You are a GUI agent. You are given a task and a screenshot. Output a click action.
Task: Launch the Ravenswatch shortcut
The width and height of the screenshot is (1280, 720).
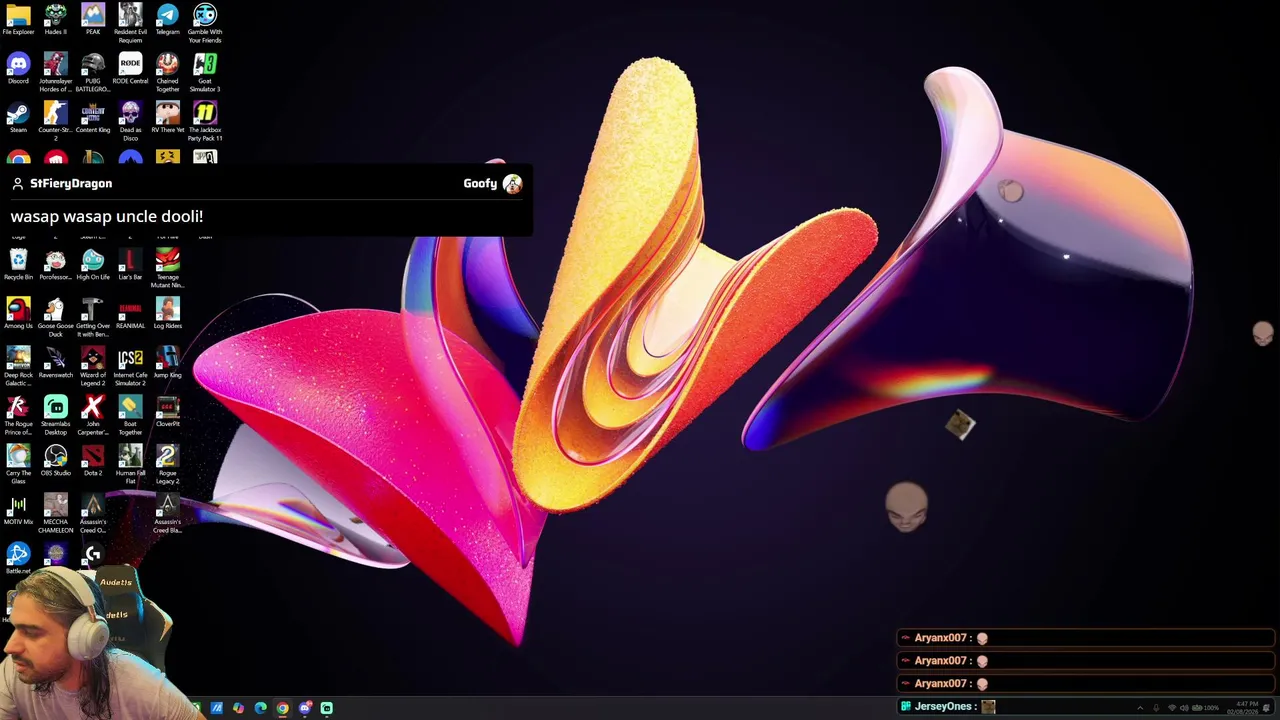(56, 363)
